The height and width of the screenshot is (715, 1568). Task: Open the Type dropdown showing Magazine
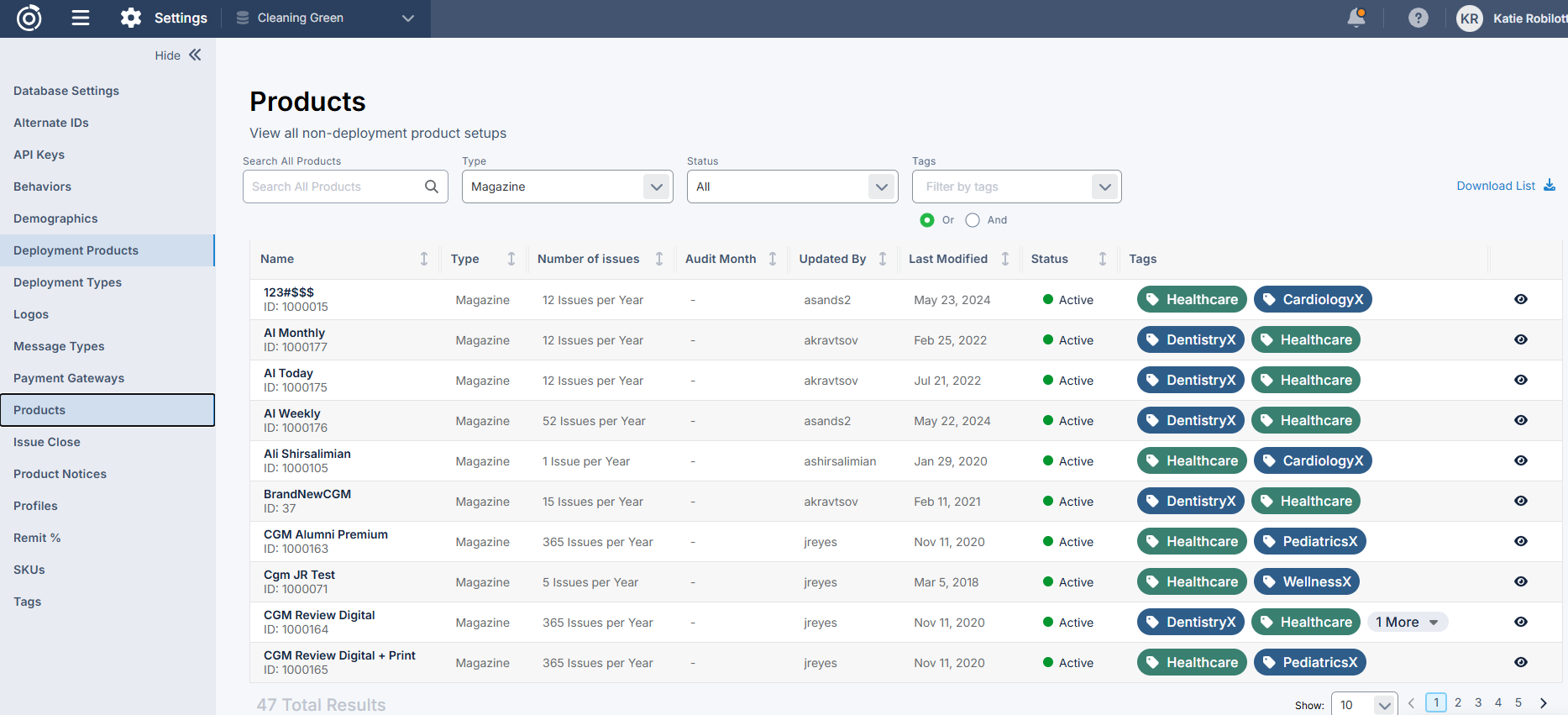[567, 187]
